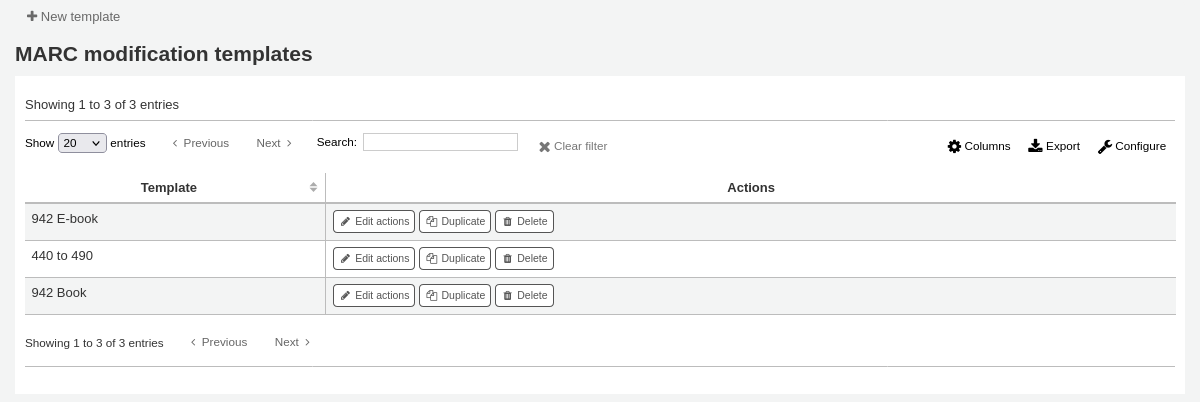Open Configure with wrench icon
Viewport: 1200px width, 402px height.
coord(1105,146)
